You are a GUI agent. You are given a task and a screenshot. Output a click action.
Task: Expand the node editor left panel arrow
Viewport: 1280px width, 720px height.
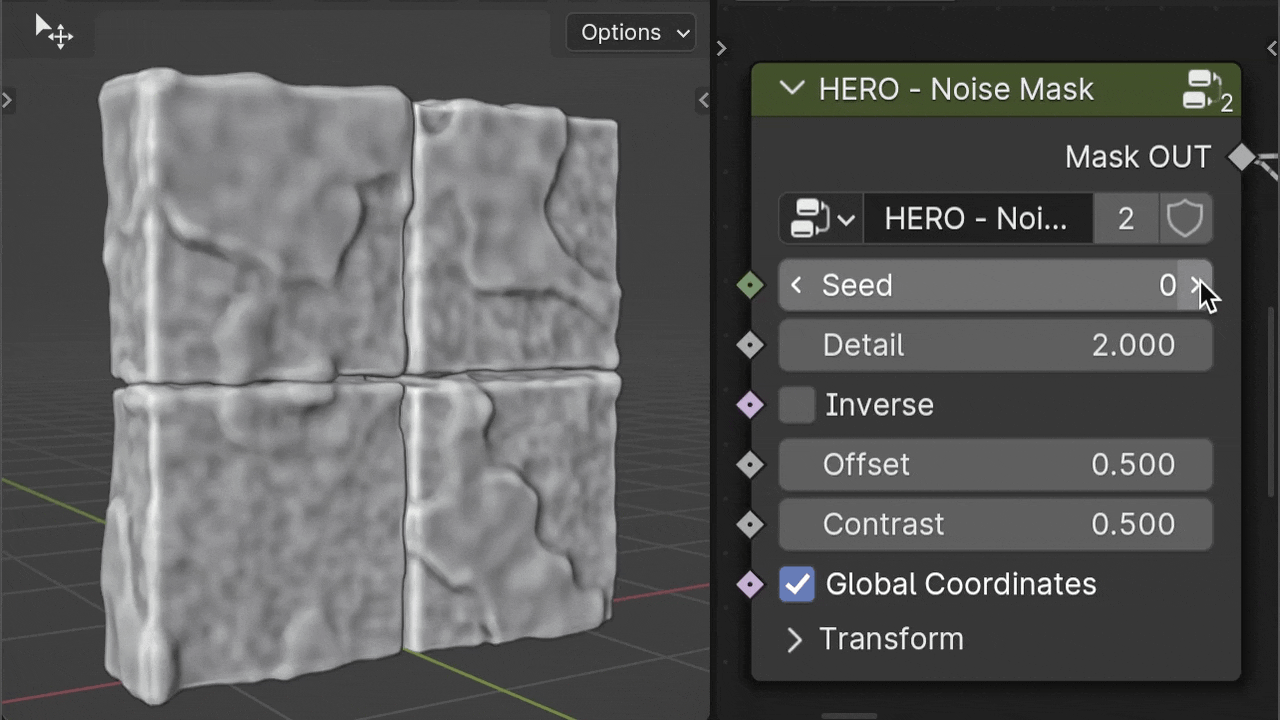tap(721, 48)
